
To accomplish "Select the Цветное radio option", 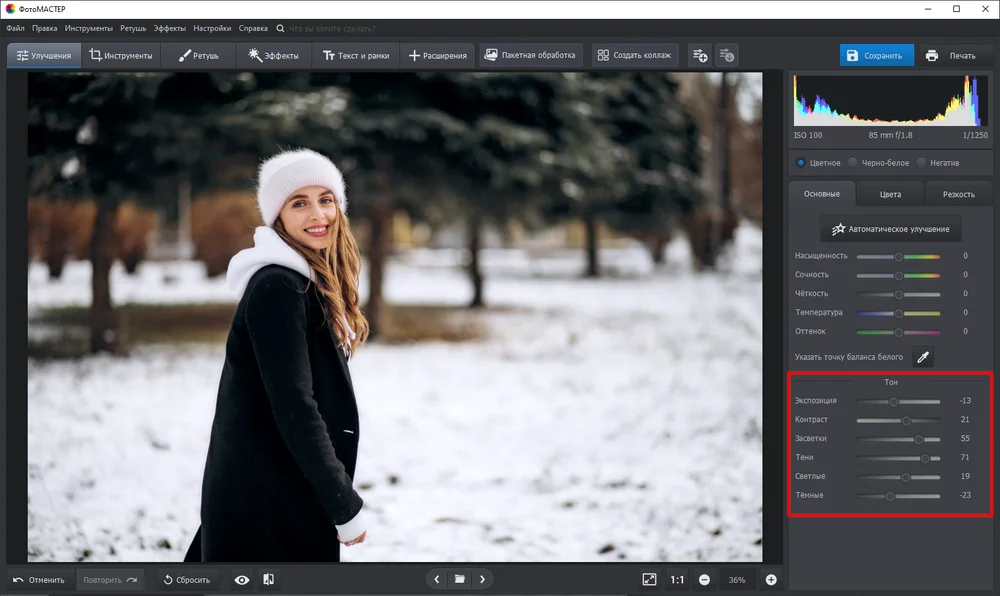I will click(818, 163).
